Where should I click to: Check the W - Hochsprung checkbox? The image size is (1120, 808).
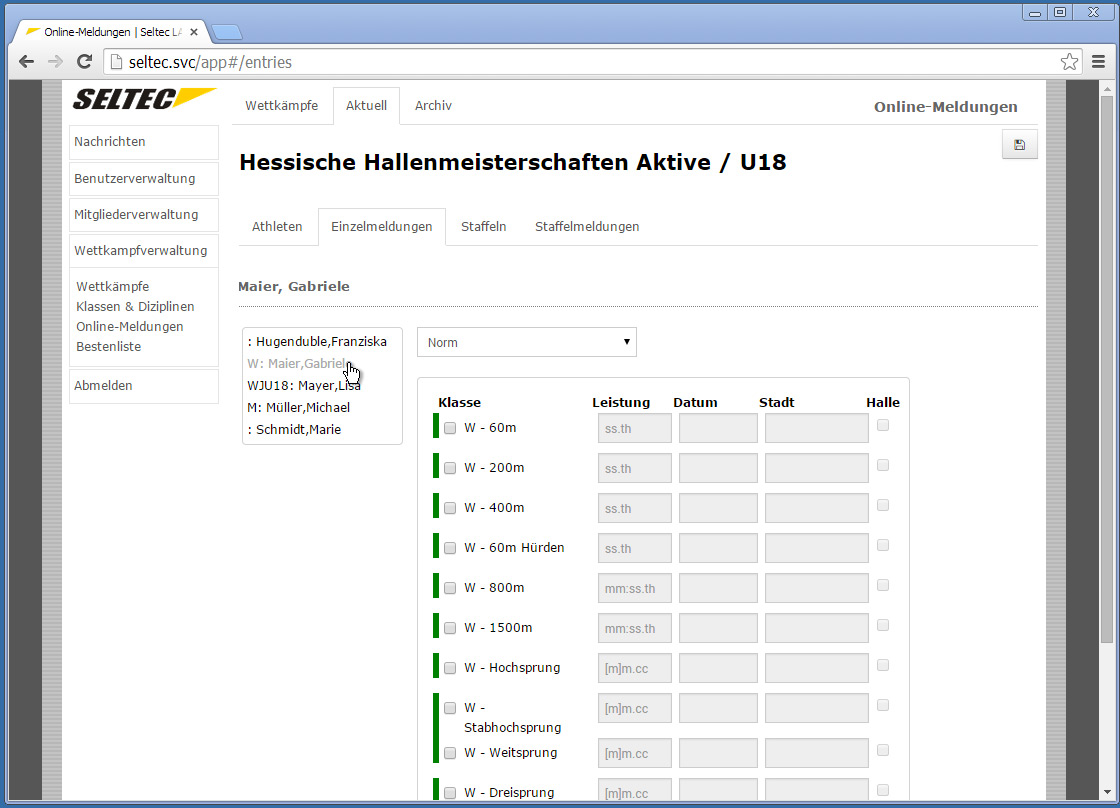pyautogui.click(x=450, y=668)
